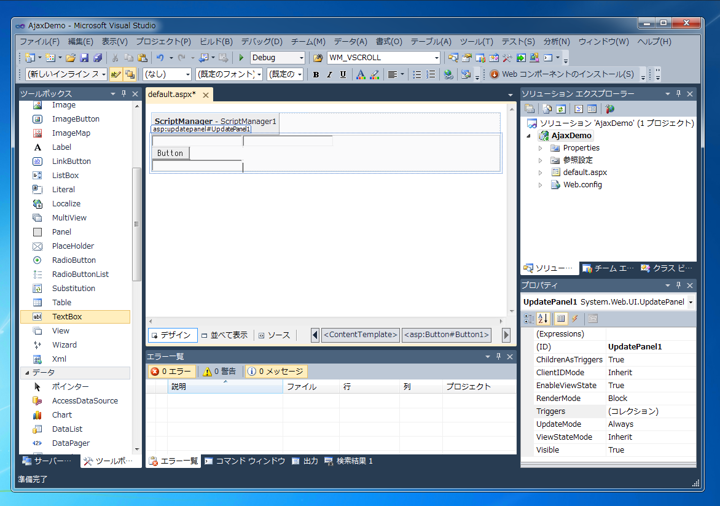Click the Button control in designer
The image size is (720, 506).
tap(170, 153)
